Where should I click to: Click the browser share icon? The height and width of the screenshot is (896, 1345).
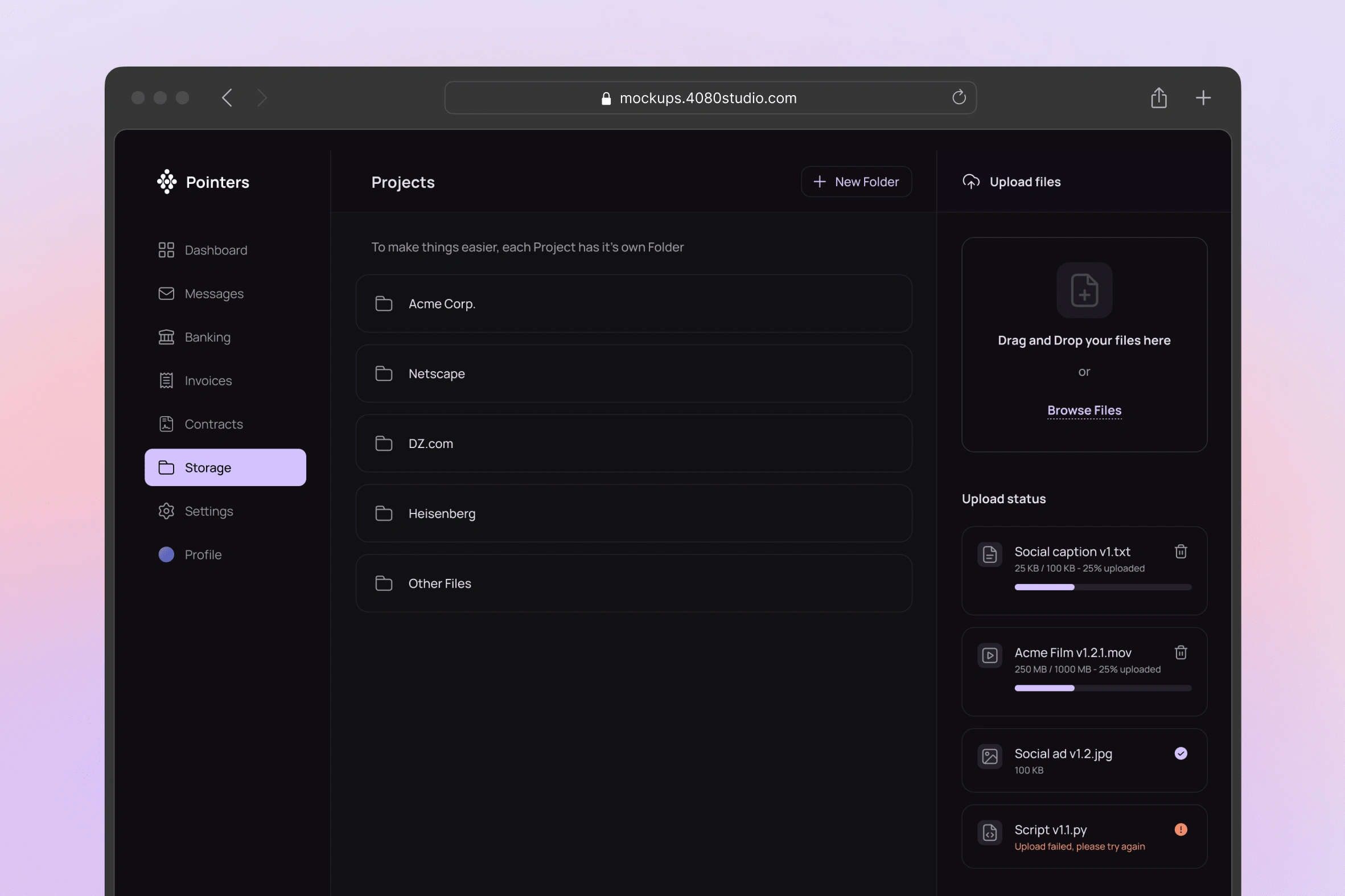[1158, 98]
